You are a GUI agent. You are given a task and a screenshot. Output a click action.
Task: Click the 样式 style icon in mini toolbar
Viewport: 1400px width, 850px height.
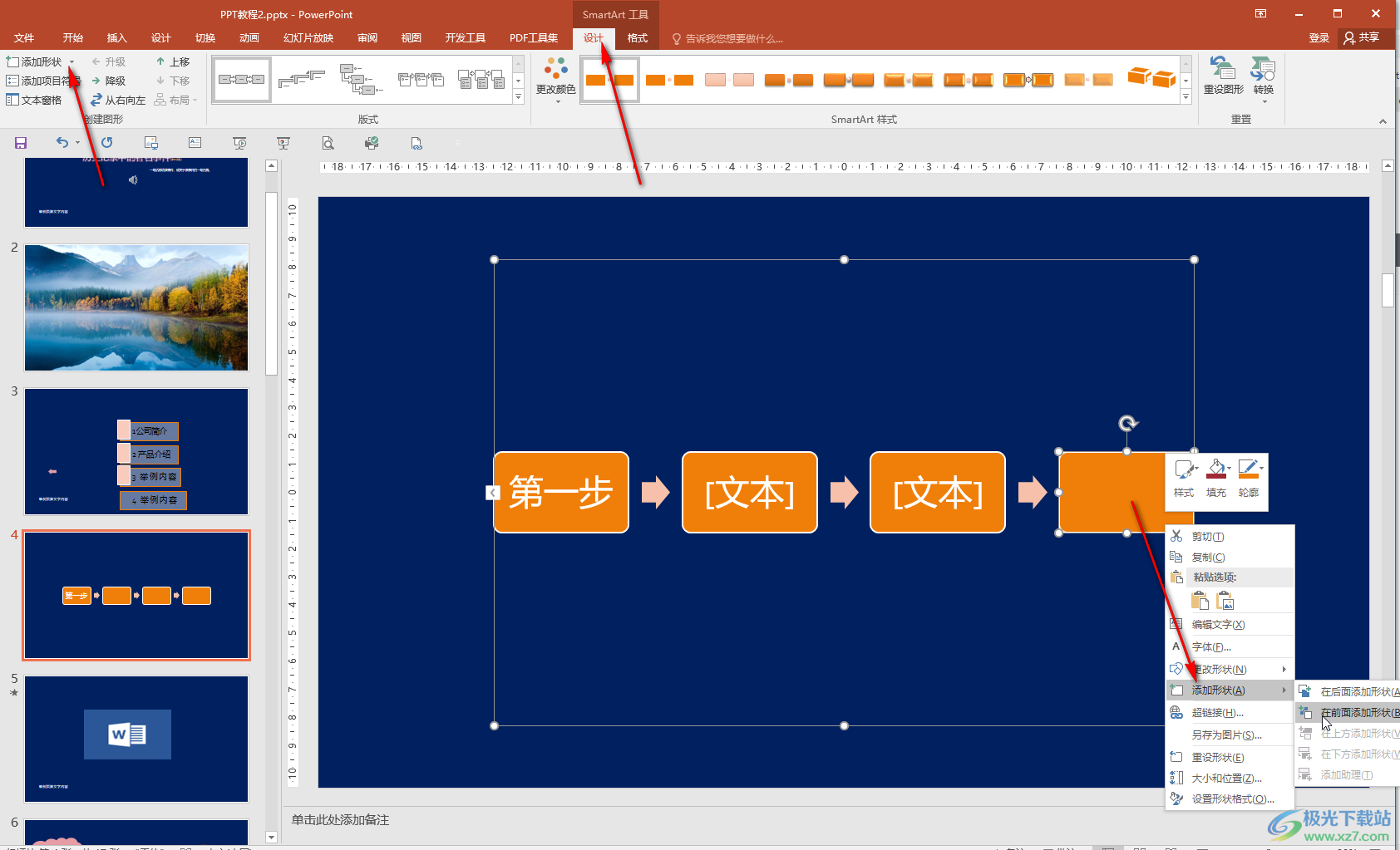1184,477
